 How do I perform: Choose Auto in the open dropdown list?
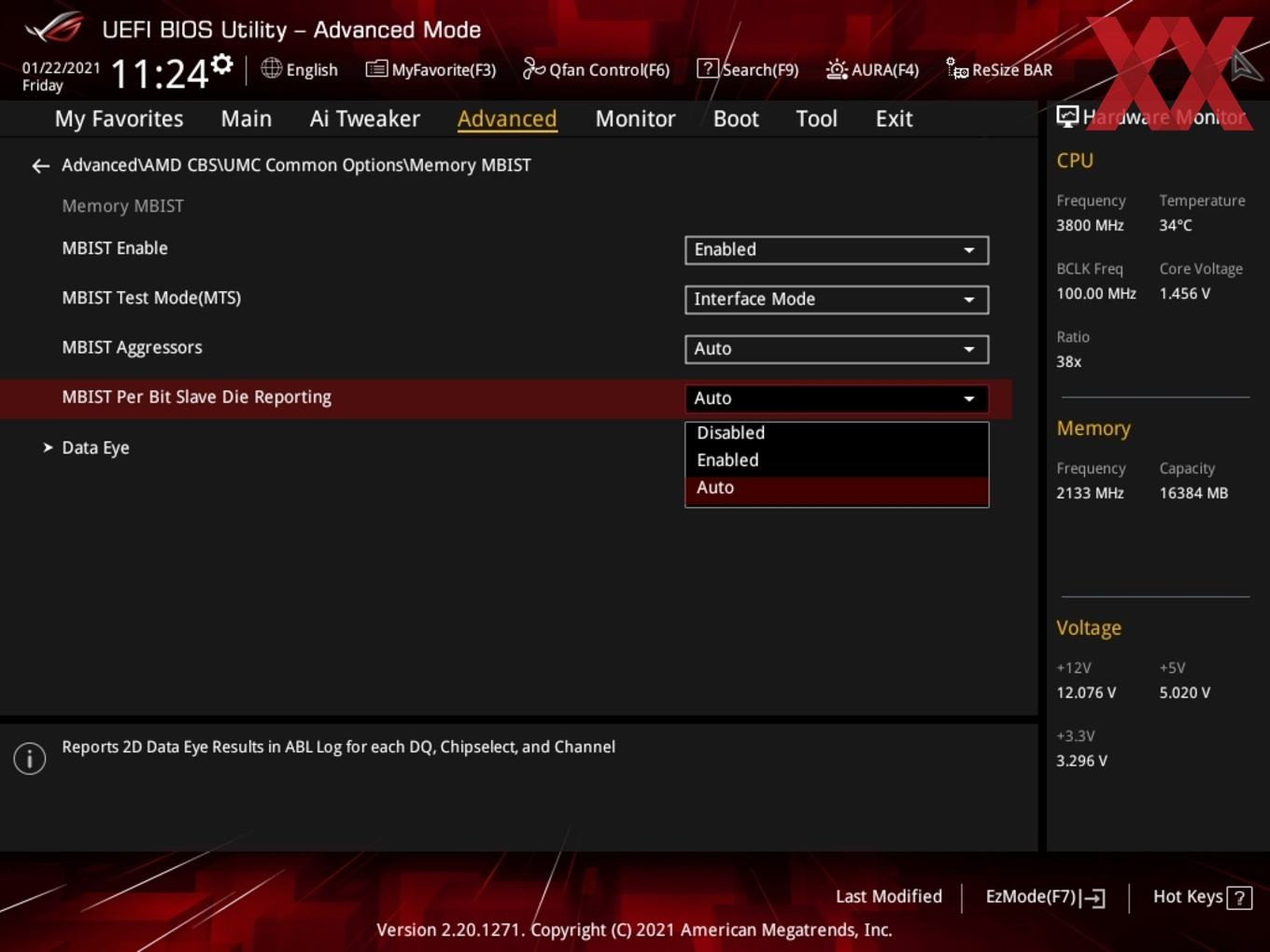coord(837,488)
